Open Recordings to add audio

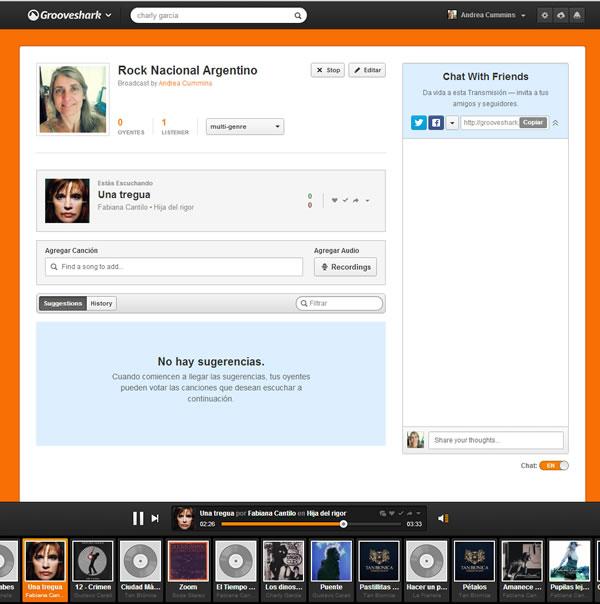pos(345,267)
